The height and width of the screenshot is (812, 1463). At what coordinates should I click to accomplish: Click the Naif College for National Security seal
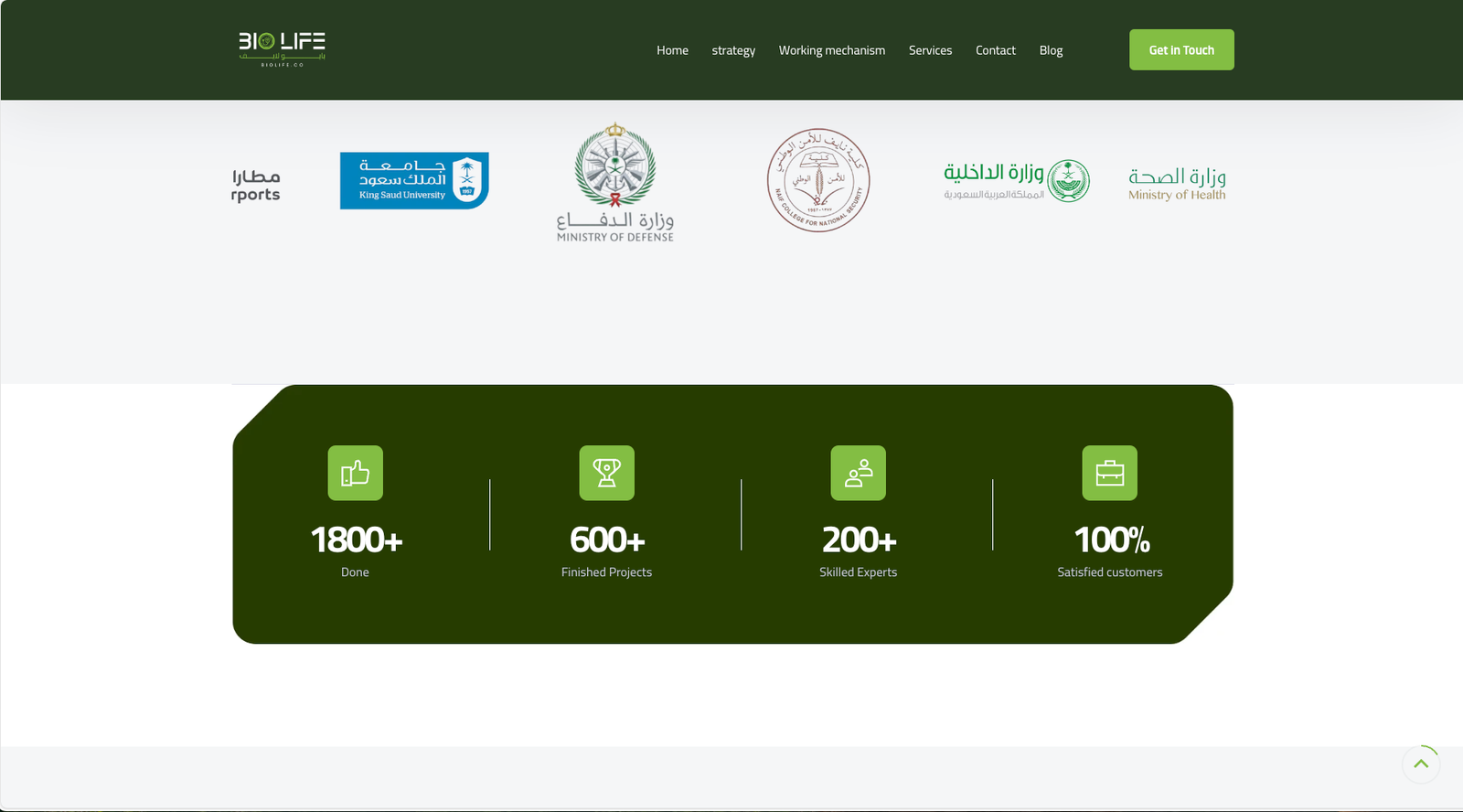click(x=818, y=180)
